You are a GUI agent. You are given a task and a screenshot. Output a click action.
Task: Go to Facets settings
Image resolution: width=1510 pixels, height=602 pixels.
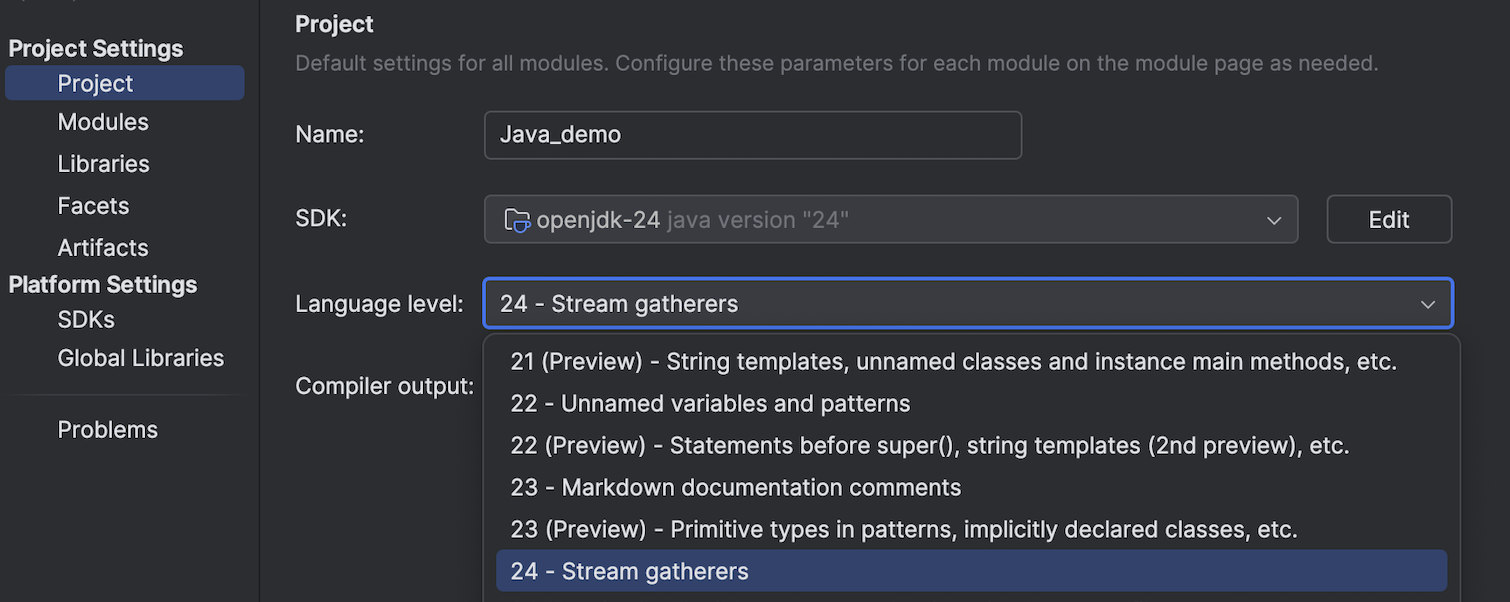(x=93, y=206)
